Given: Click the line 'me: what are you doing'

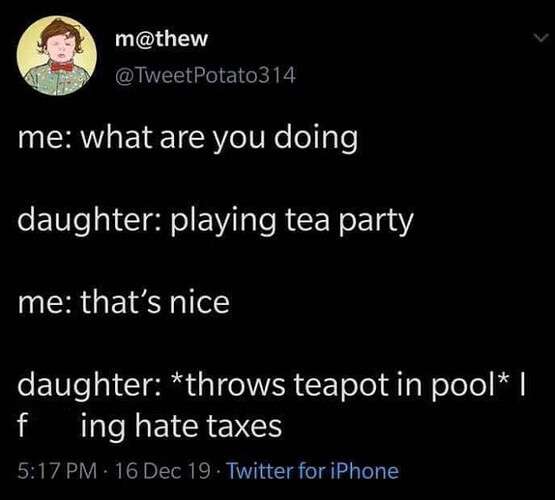Looking at the screenshot, I should [188, 139].
